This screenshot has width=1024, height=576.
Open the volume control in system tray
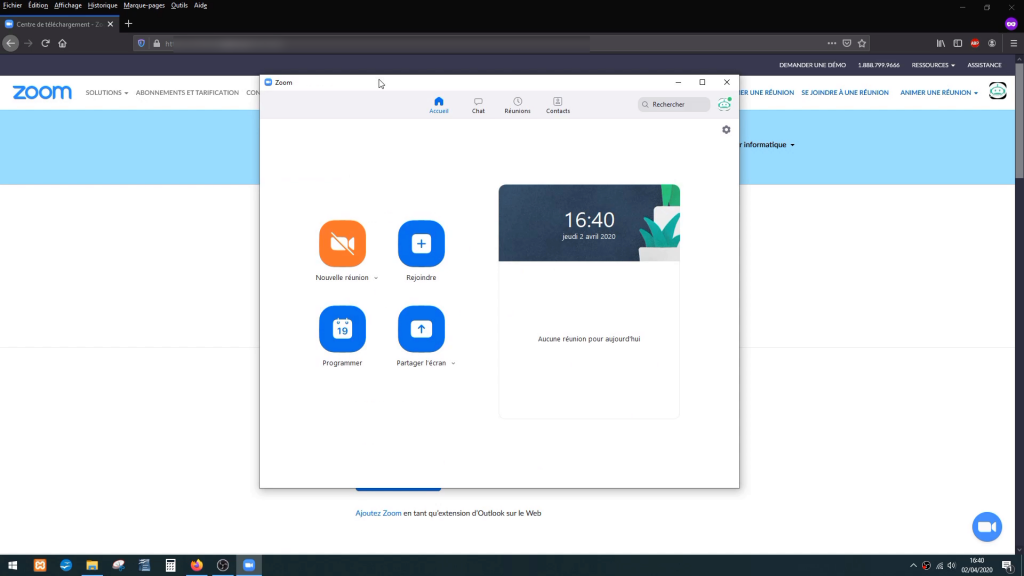pyautogui.click(x=952, y=566)
